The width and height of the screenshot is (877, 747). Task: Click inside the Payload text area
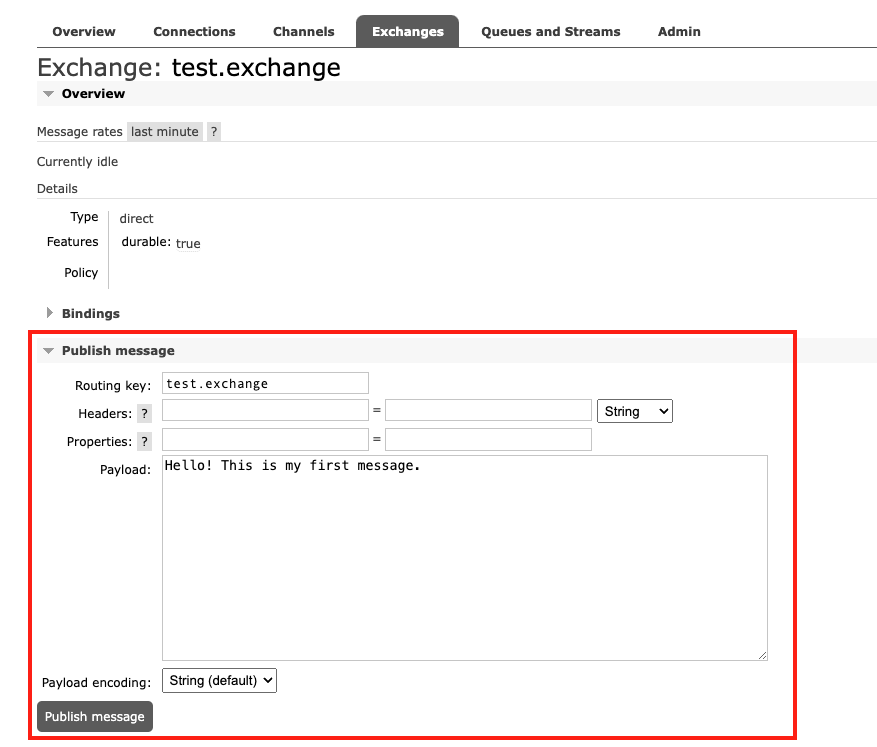click(464, 558)
